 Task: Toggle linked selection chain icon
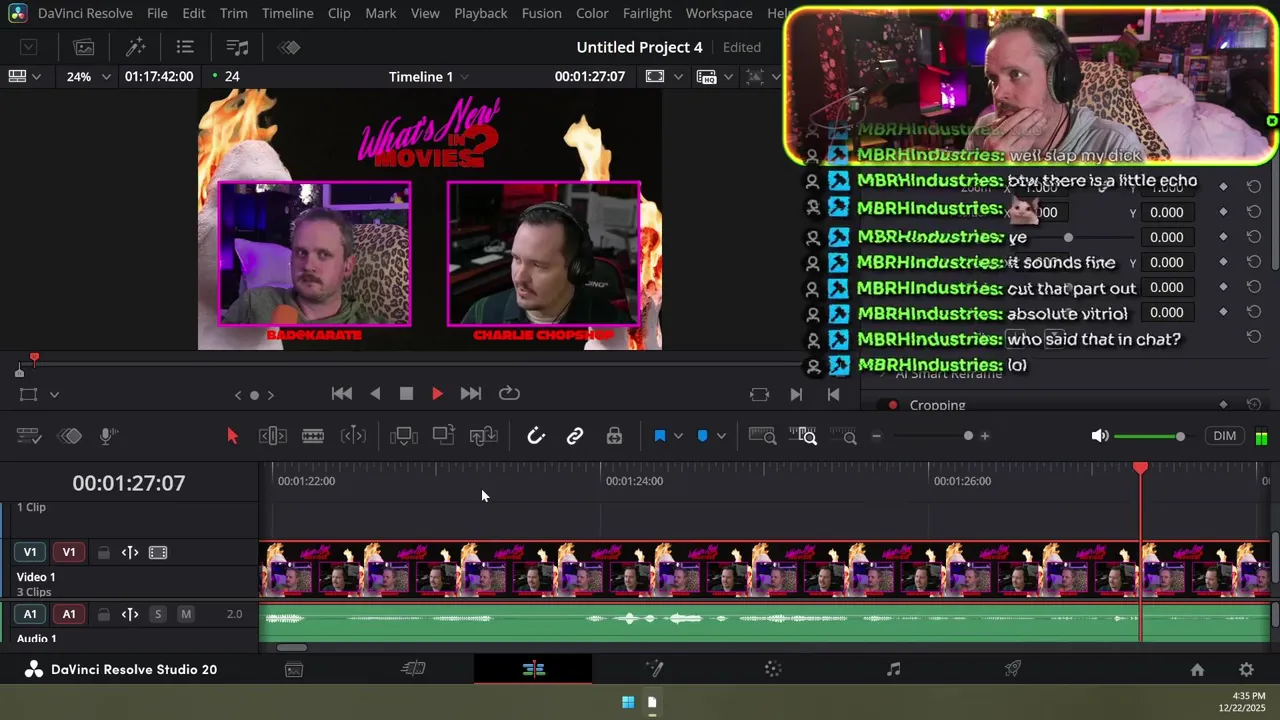[x=575, y=436]
